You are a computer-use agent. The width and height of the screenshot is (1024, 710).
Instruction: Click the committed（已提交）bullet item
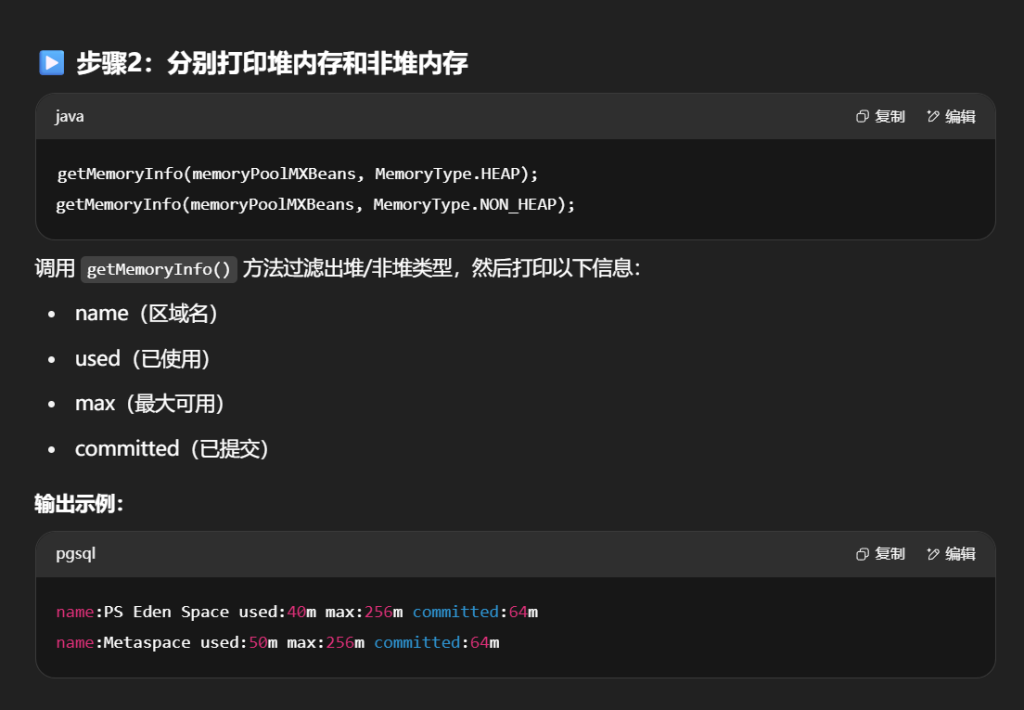172,449
